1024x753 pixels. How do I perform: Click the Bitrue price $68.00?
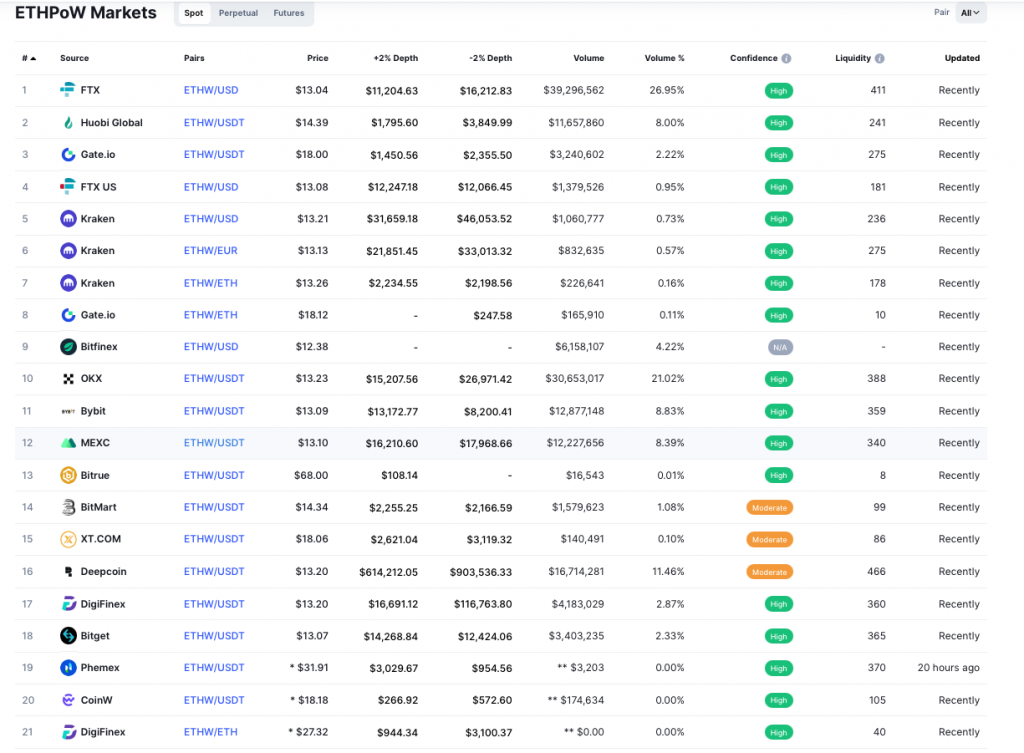pos(311,475)
